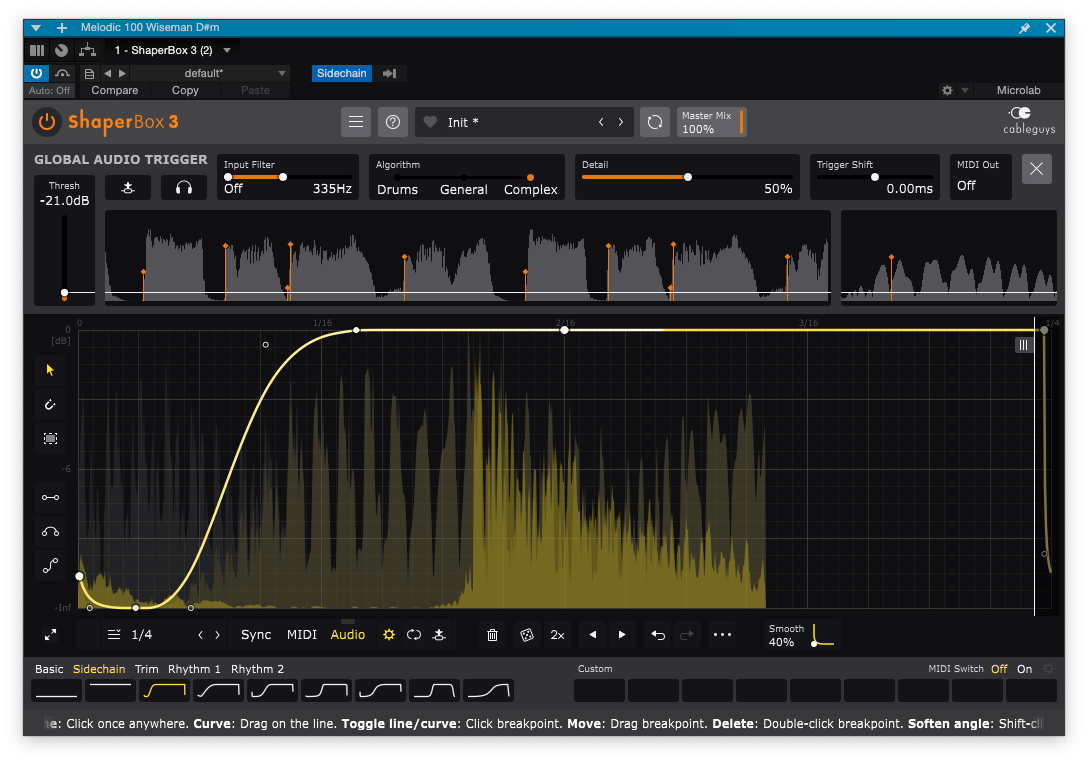Open the three-dot more options menu

(722, 635)
